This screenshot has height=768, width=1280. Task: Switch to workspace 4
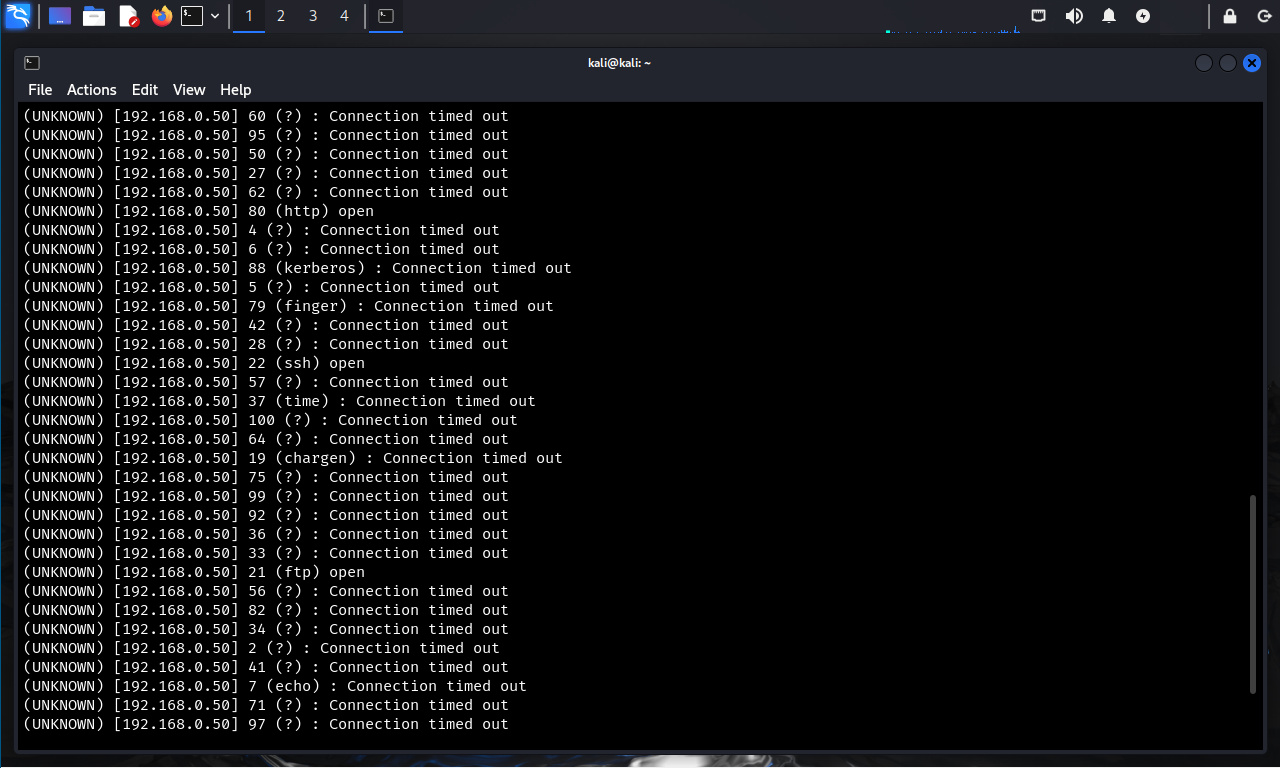(x=345, y=16)
